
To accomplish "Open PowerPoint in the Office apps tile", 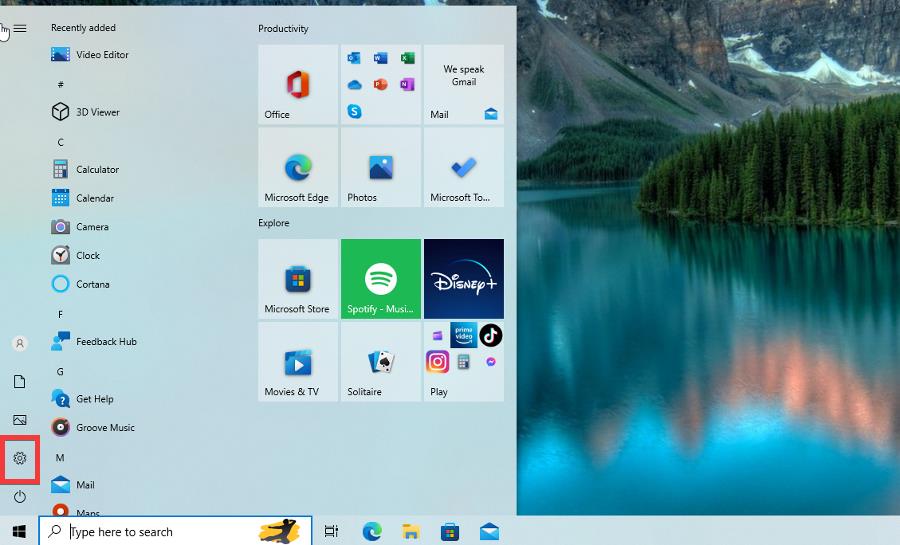I will (381, 84).
